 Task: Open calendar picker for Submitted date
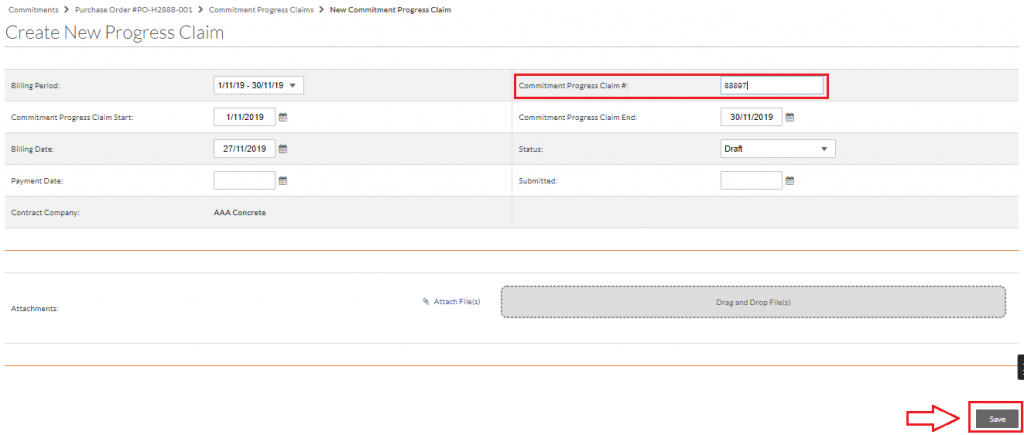coord(790,181)
